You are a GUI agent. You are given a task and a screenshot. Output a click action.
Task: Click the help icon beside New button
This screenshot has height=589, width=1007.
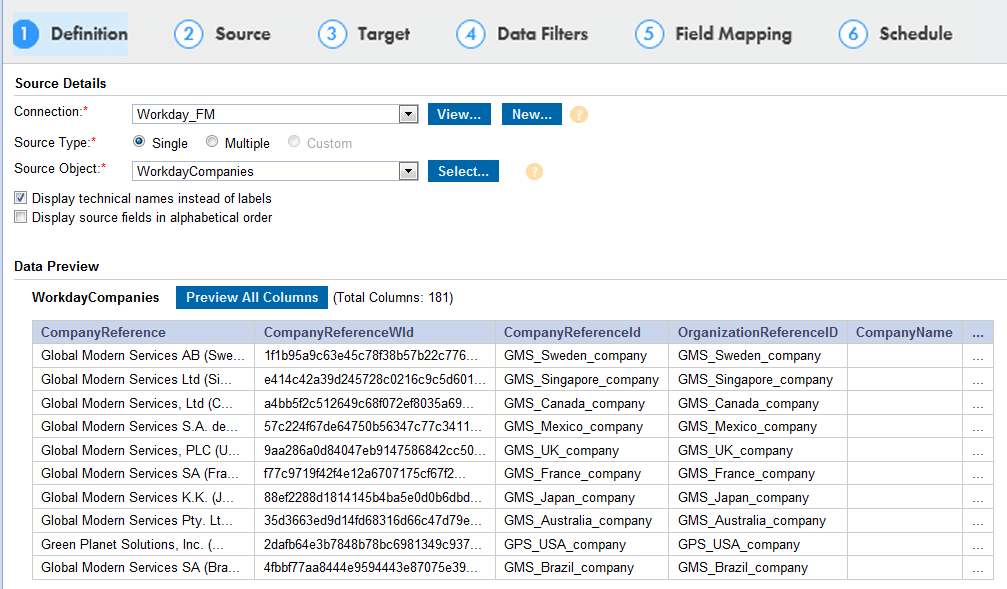tap(579, 115)
